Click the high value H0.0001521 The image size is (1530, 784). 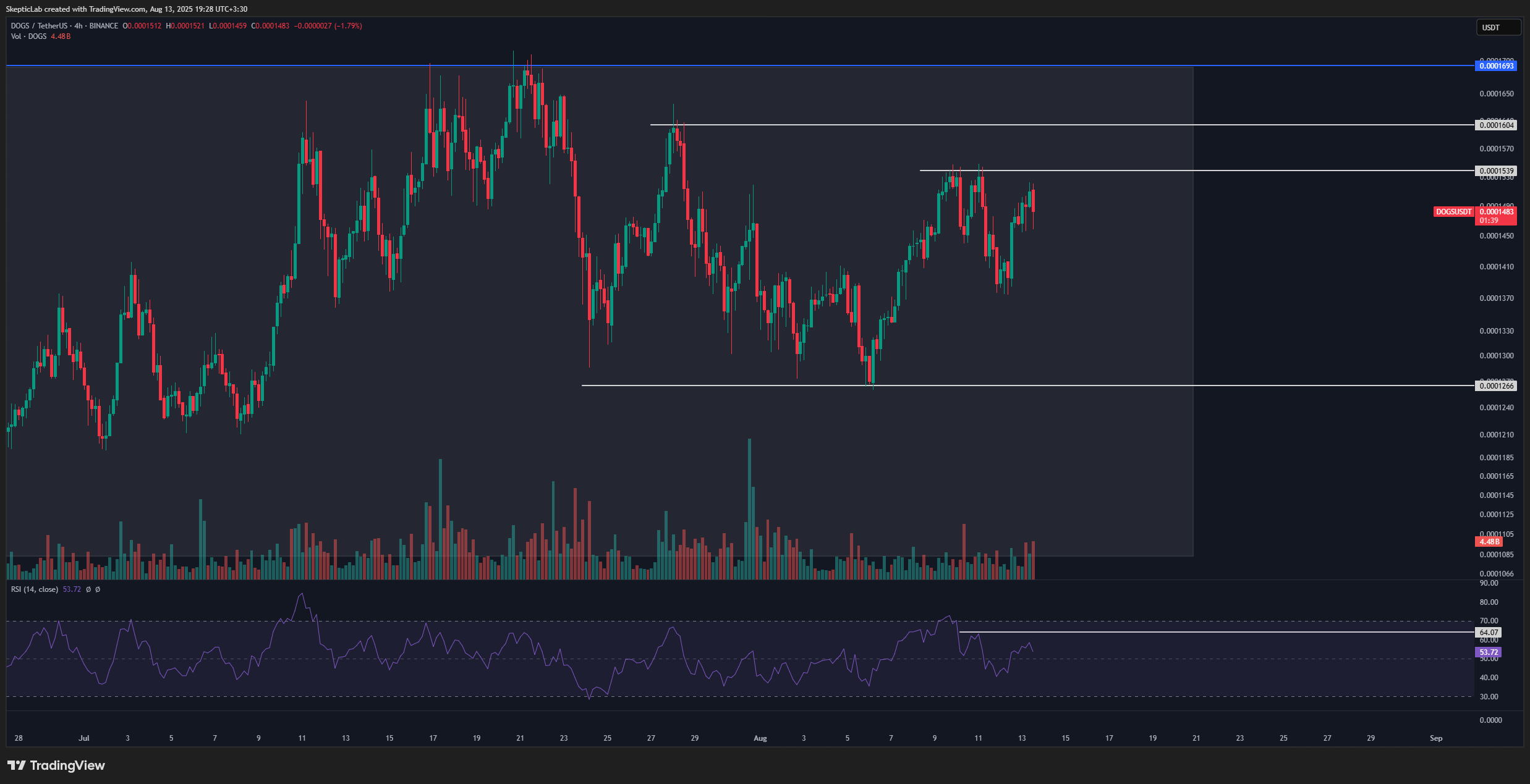(x=185, y=26)
